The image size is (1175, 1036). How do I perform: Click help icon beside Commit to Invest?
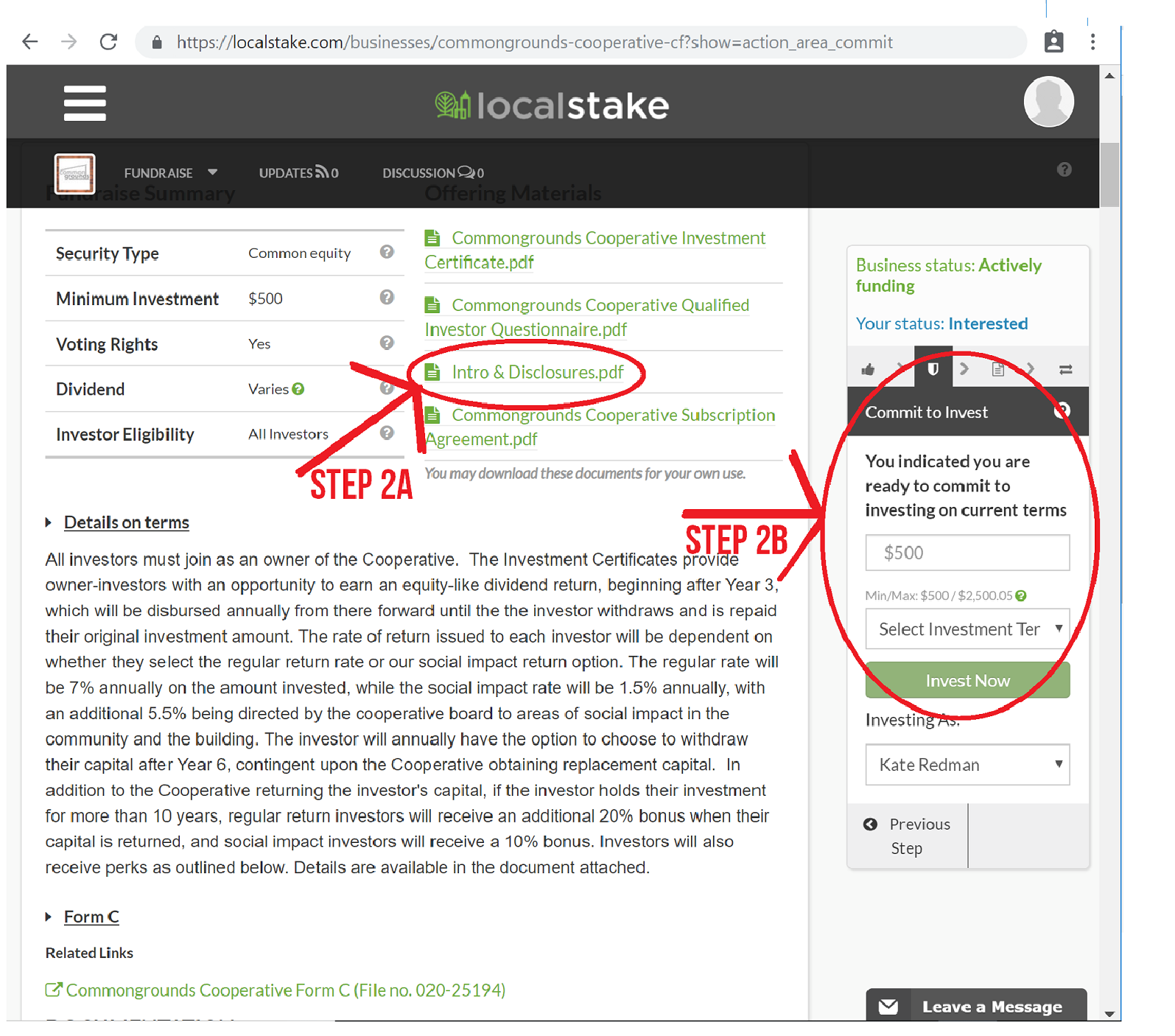tap(1062, 411)
